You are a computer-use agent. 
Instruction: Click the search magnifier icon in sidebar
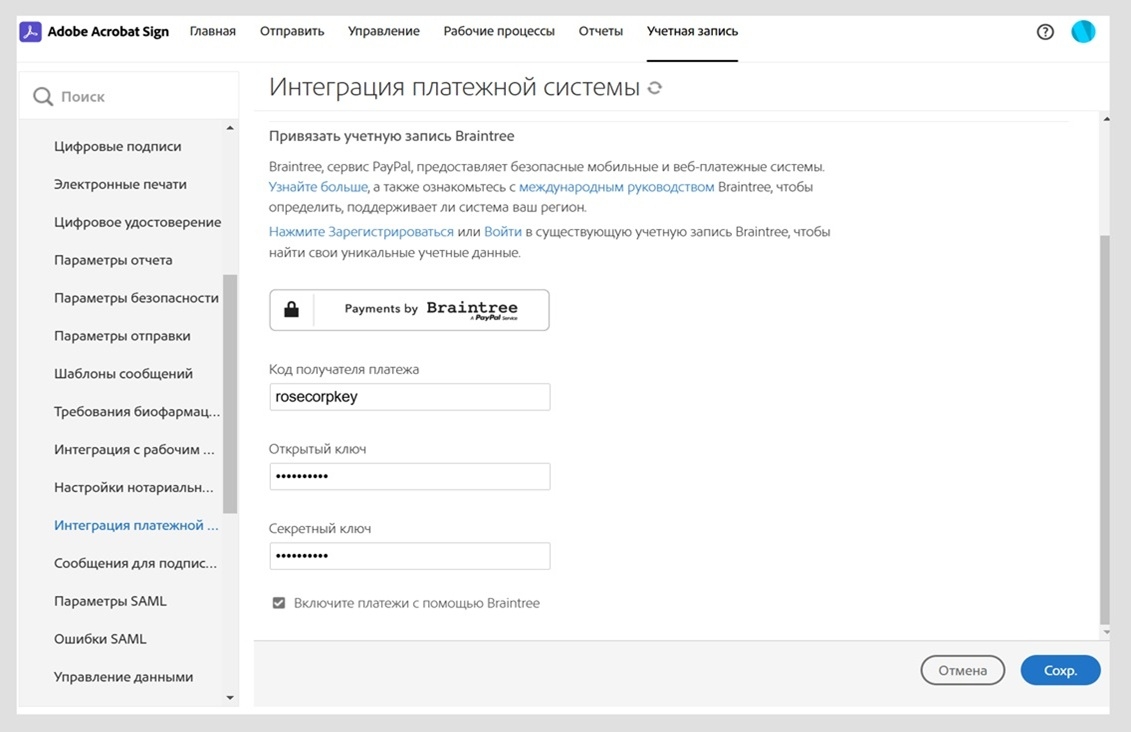(42, 95)
